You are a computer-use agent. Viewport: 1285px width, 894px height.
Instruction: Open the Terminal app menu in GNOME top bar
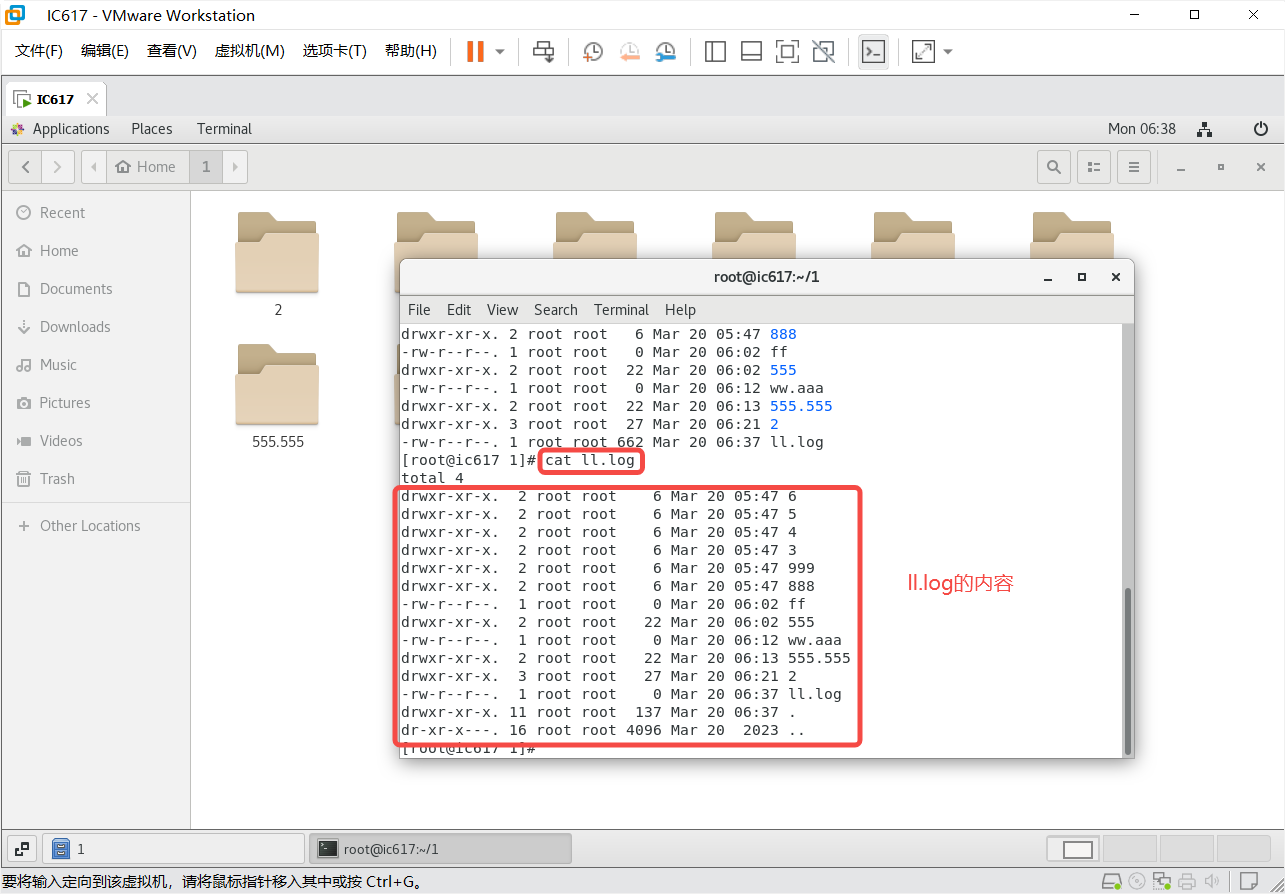(224, 129)
